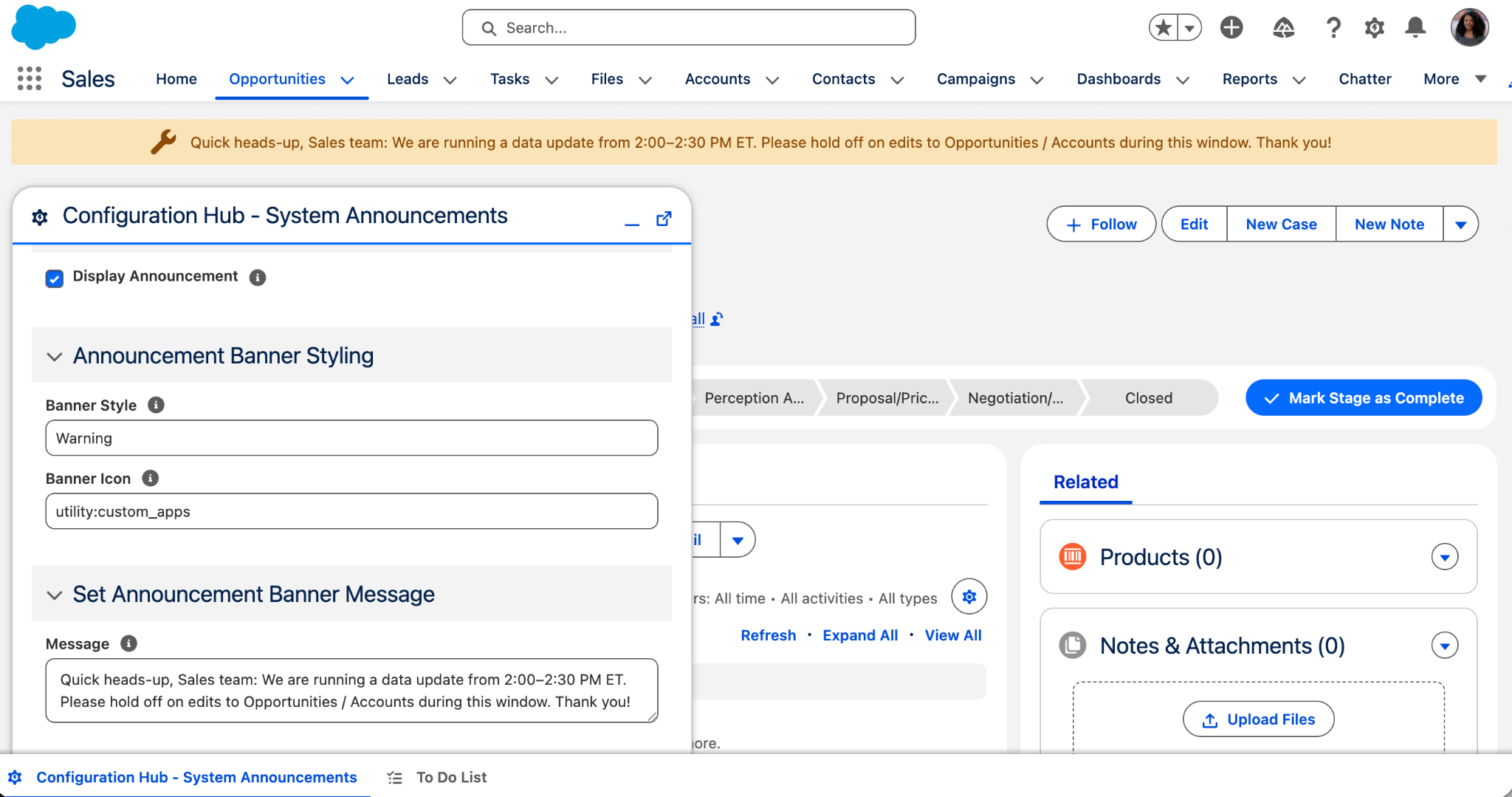This screenshot has height=797, width=1512.
Task: Click the activity filter gear icon
Action: coord(969,597)
